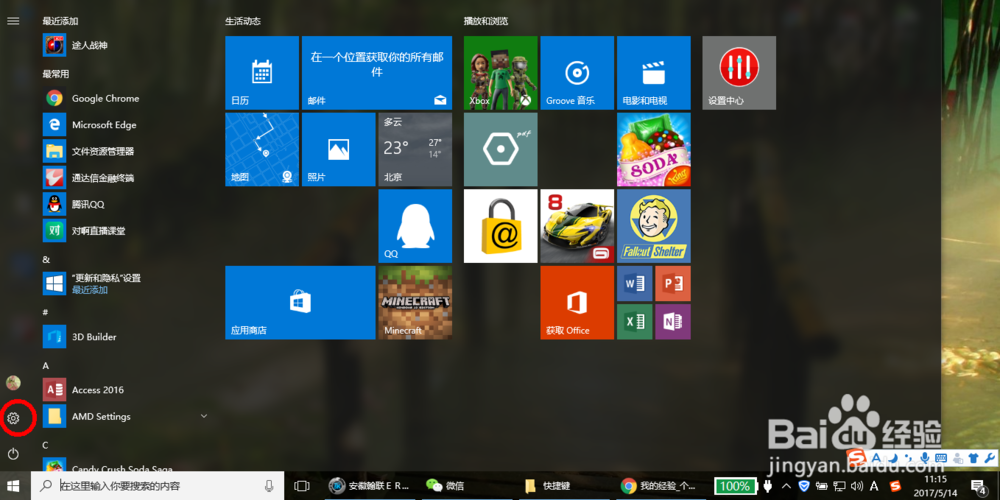Click the "A" letter header in app list
Viewport: 1000px width, 500px height.
(x=46, y=365)
